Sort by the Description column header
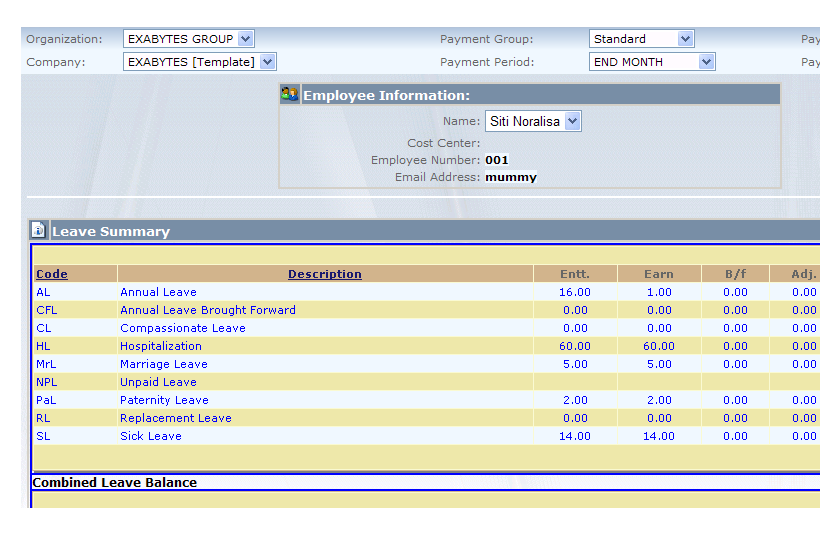This screenshot has height=559, width=820. [325, 274]
